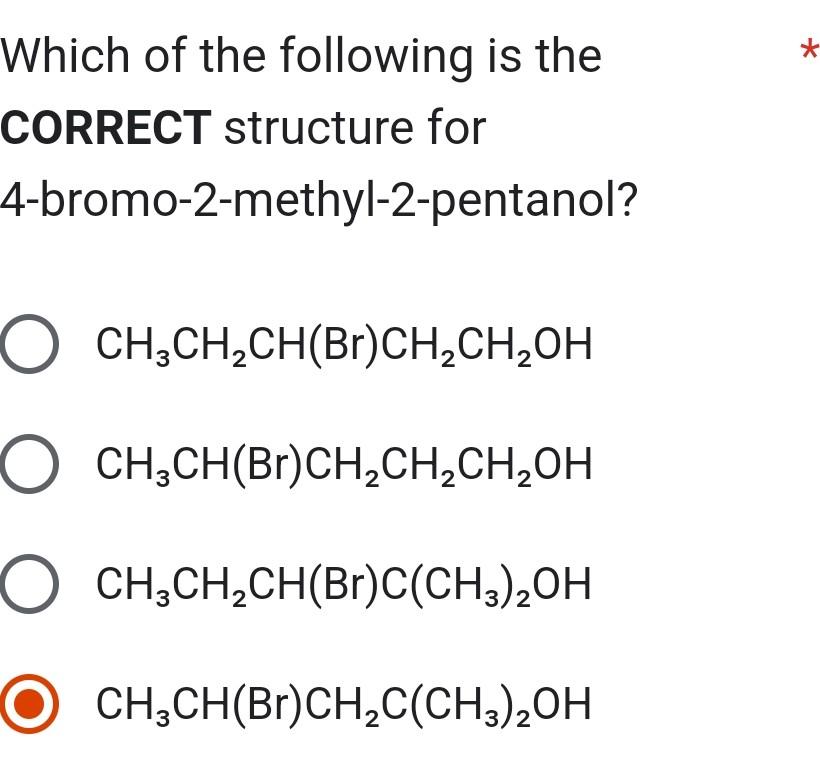Select the CH₃CH(Br)CH₂CH₂CH₂OH radio option
The width and height of the screenshot is (820, 775).
click(28, 464)
